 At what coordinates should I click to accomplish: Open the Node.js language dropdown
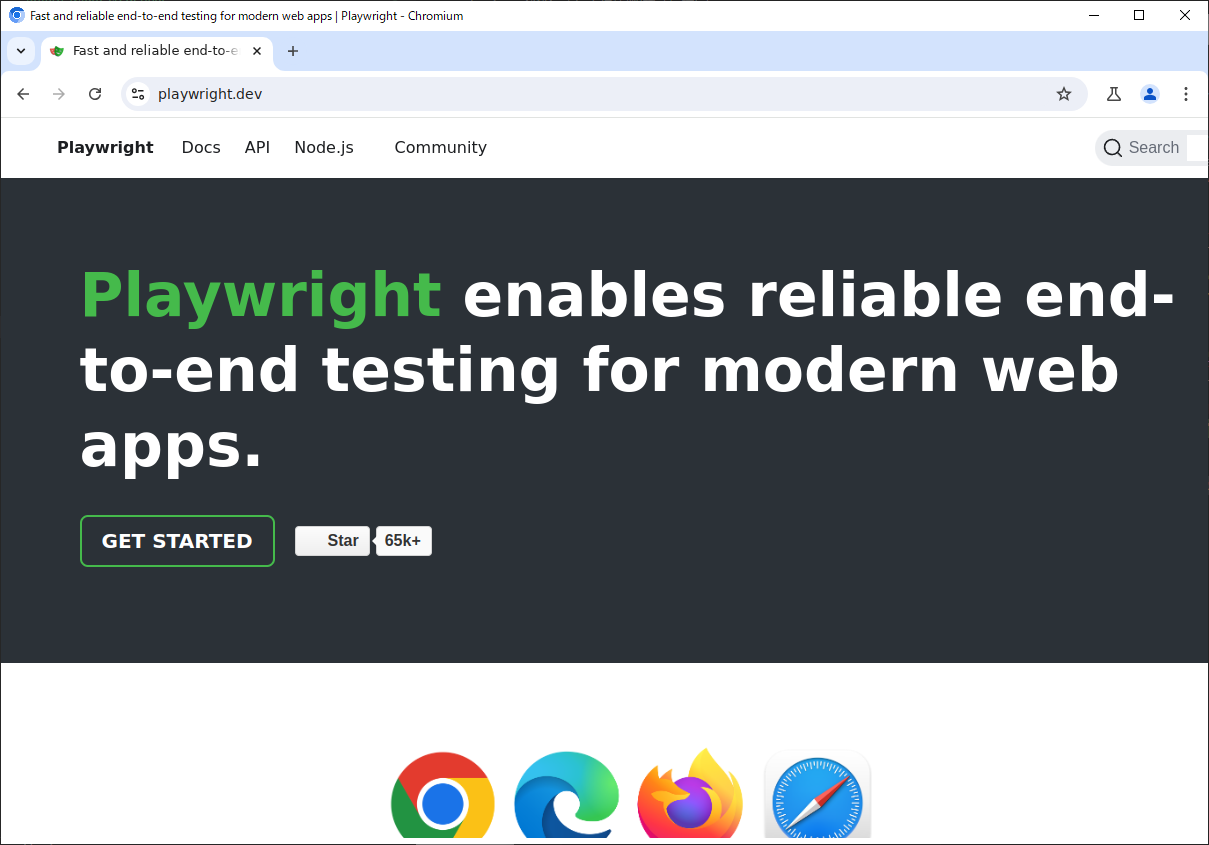(x=323, y=147)
